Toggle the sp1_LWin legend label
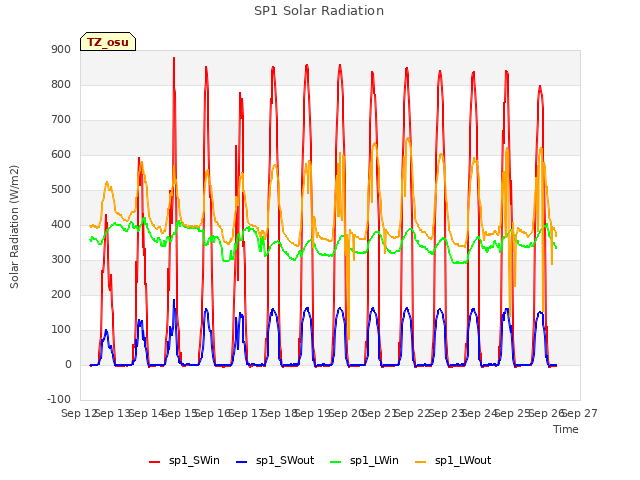The image size is (640, 480). pyautogui.click(x=374, y=460)
